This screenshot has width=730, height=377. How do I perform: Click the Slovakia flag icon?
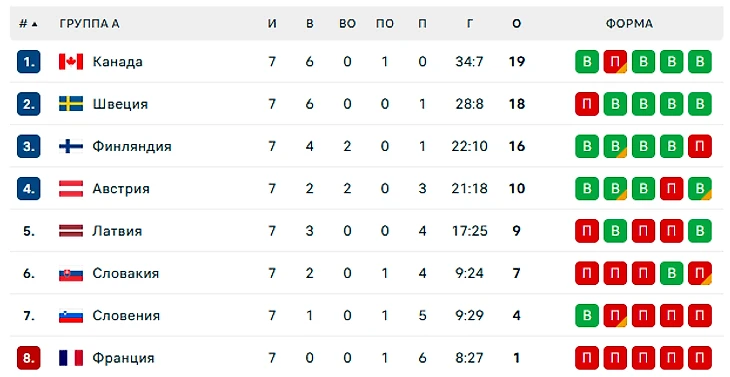click(x=71, y=273)
